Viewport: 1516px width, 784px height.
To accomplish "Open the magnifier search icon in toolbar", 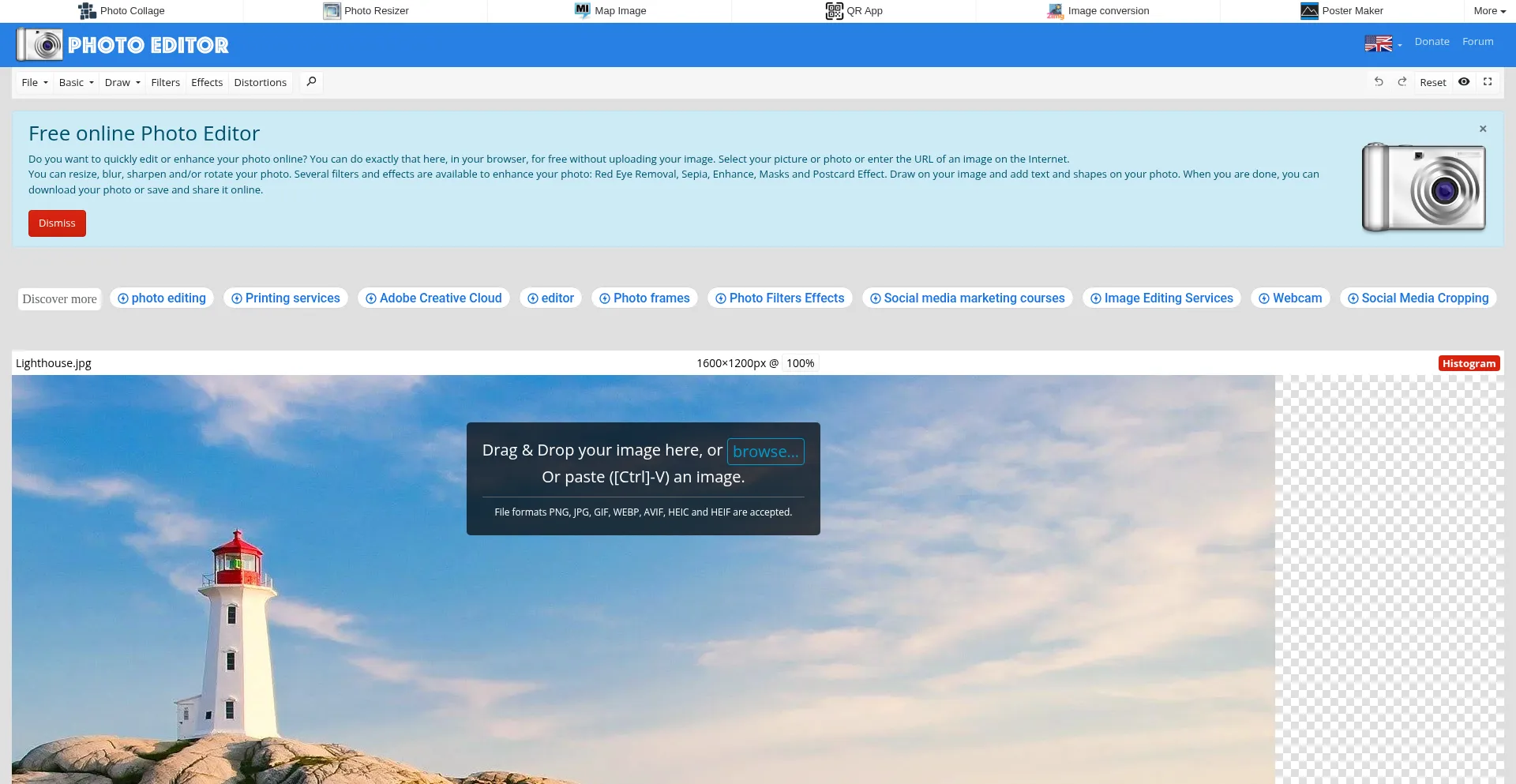I will pos(311,82).
